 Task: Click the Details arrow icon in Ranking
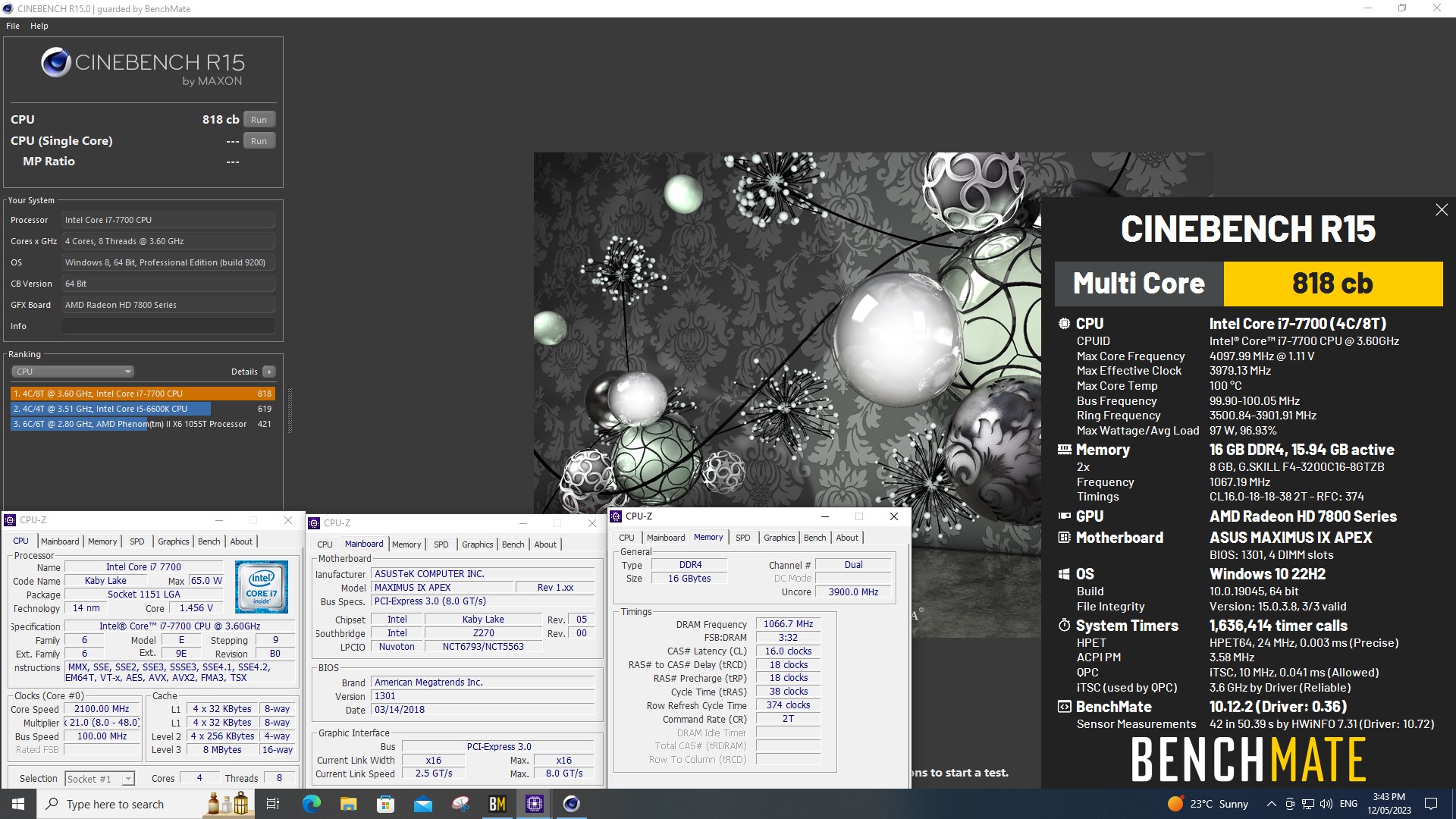tap(268, 372)
